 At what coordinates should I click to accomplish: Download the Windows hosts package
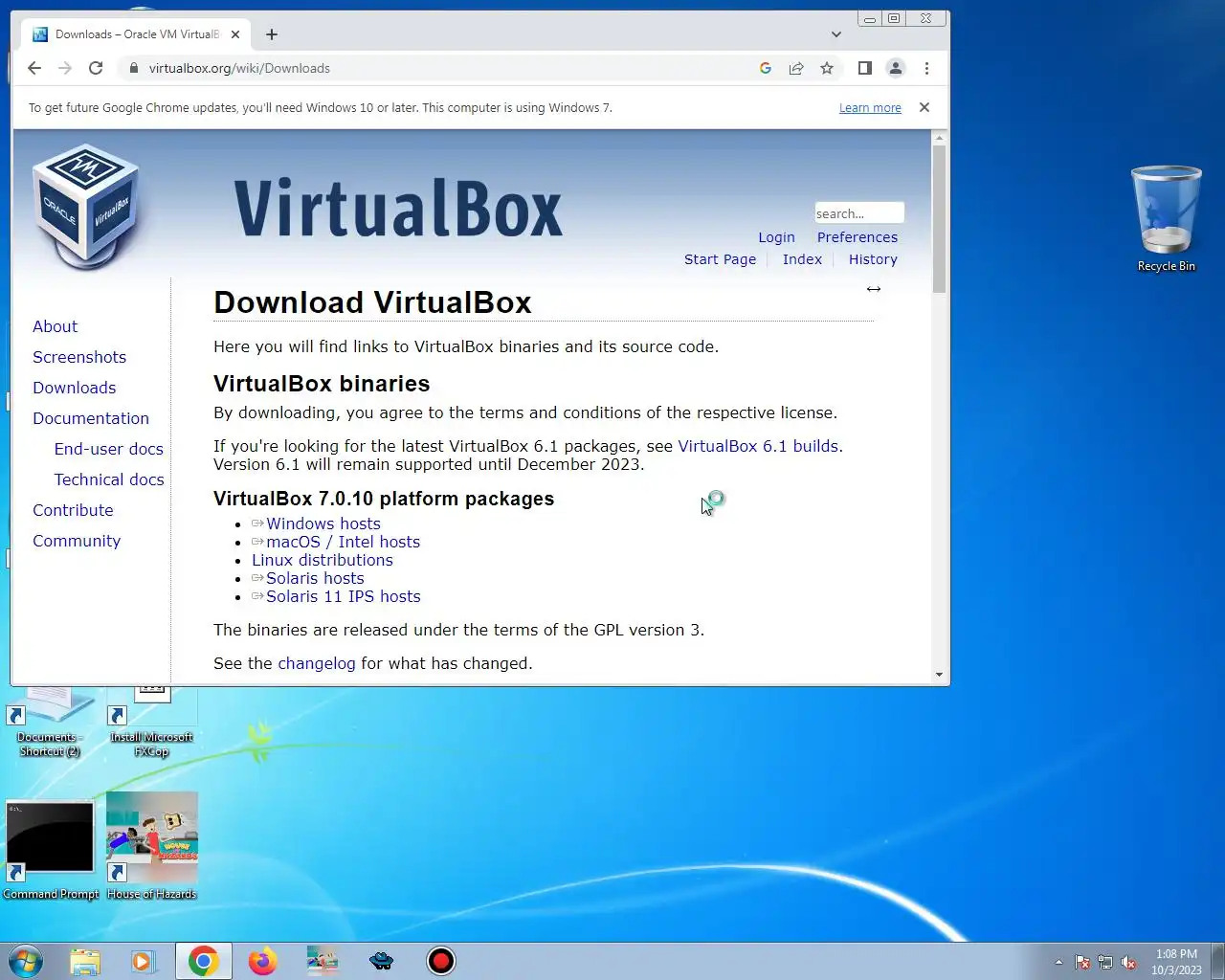tap(323, 523)
